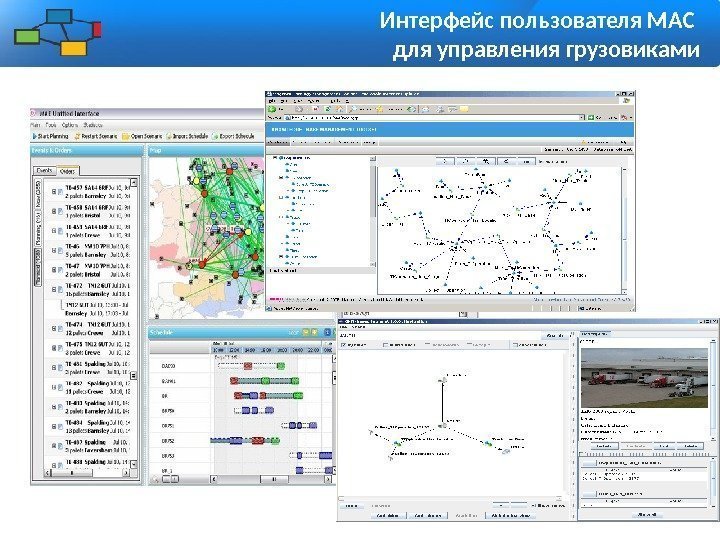Select the vertical Planned orders tab
The width and height of the screenshot is (720, 540).
39,267
